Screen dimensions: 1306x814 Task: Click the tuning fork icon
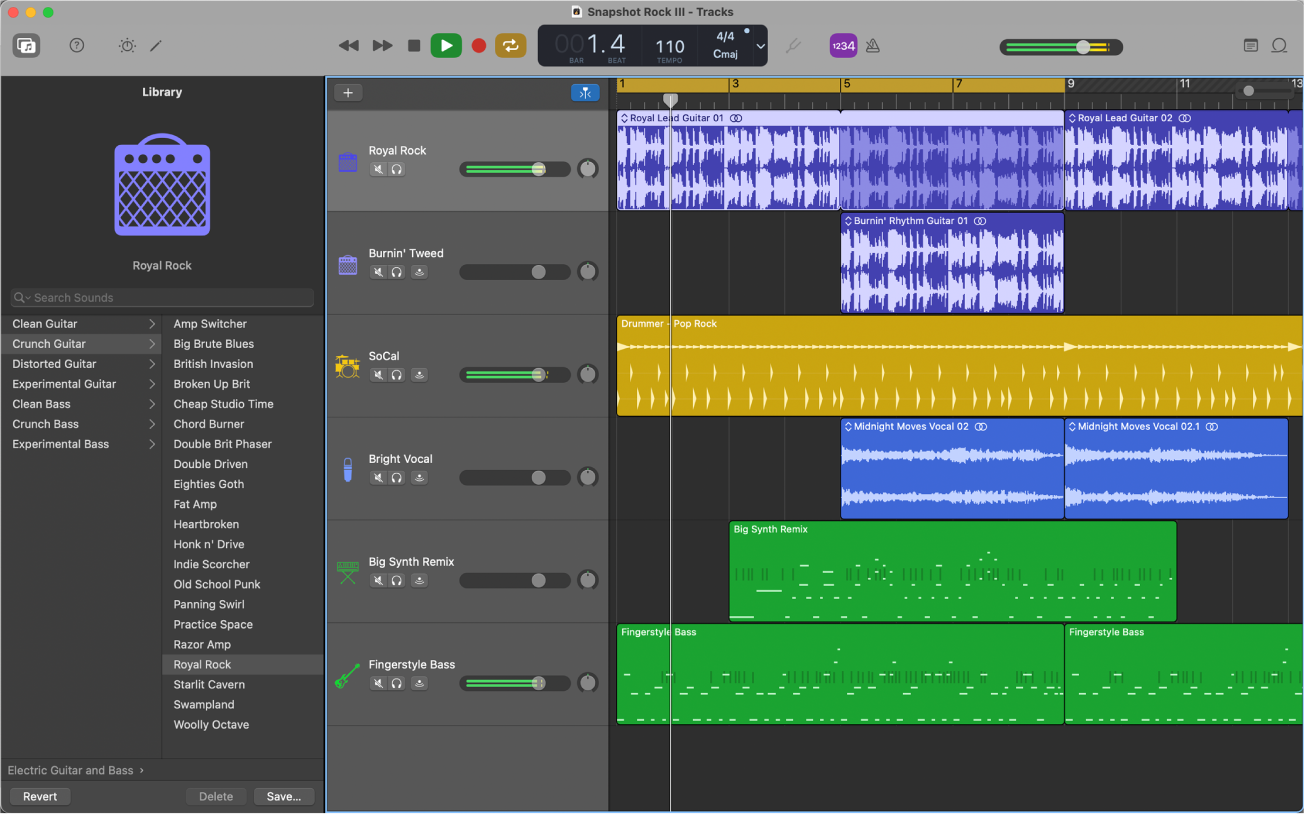793,45
